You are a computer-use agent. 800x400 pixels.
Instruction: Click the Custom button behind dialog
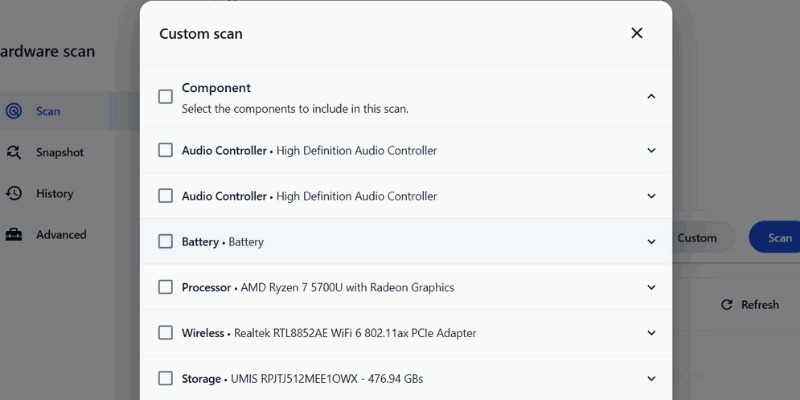pyautogui.click(x=698, y=238)
